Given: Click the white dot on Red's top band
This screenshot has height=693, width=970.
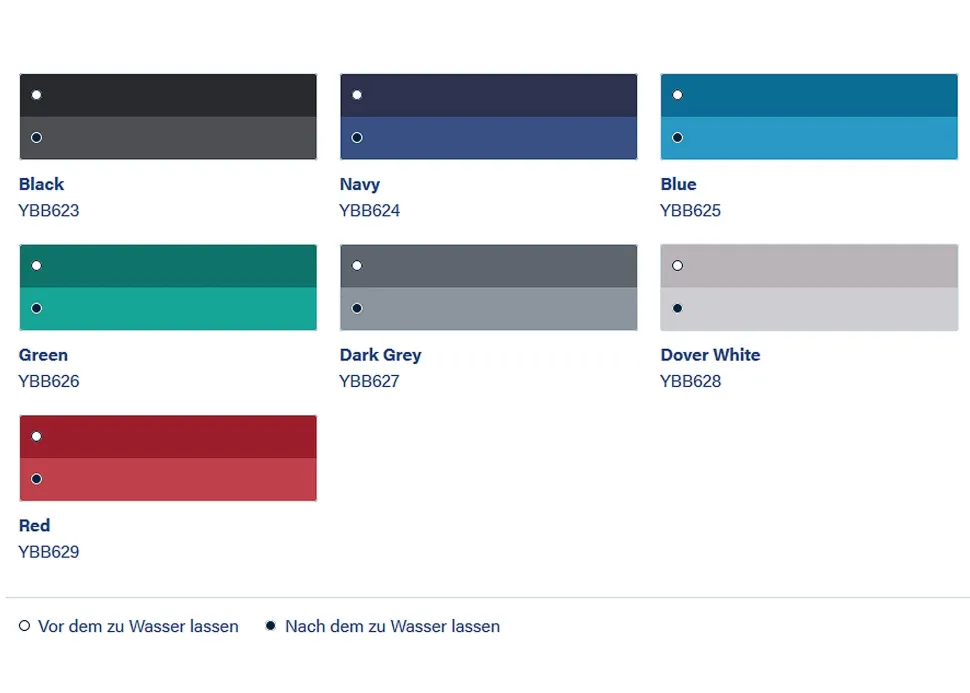Looking at the screenshot, I should 36,436.
